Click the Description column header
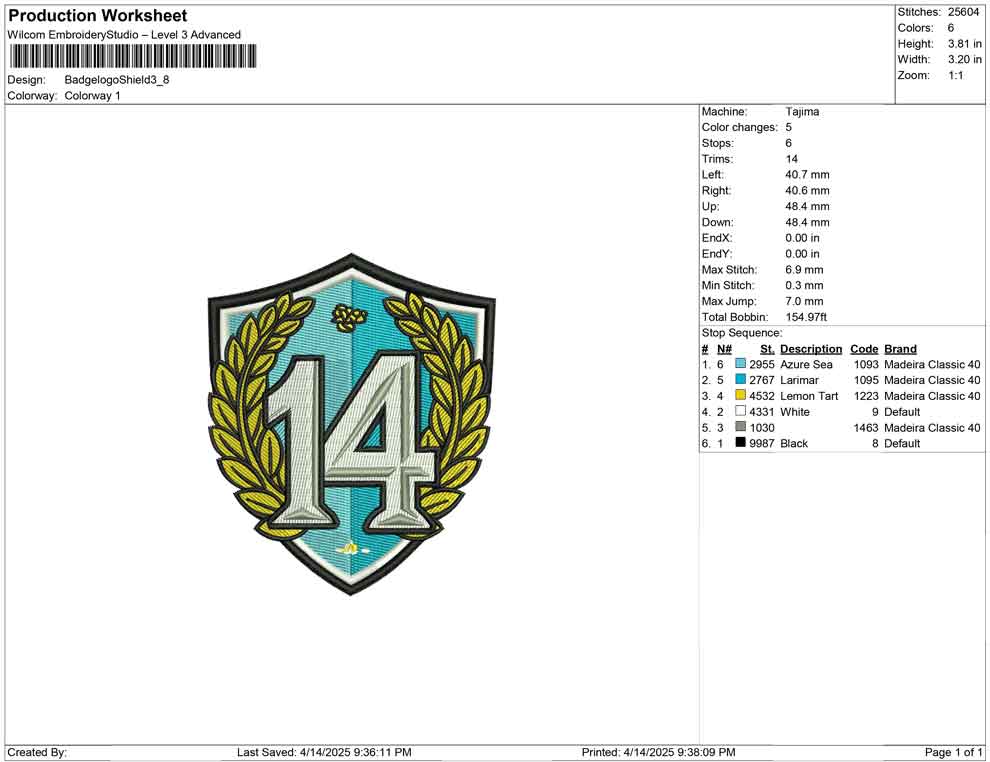Screen dimensions: 990x762 [x=811, y=349]
